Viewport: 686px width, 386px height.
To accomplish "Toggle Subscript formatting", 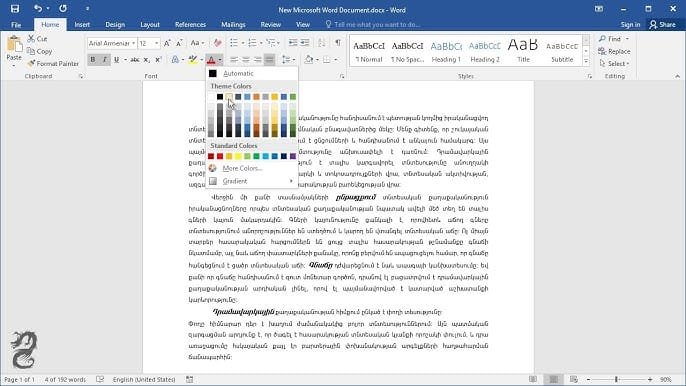I will point(147,60).
